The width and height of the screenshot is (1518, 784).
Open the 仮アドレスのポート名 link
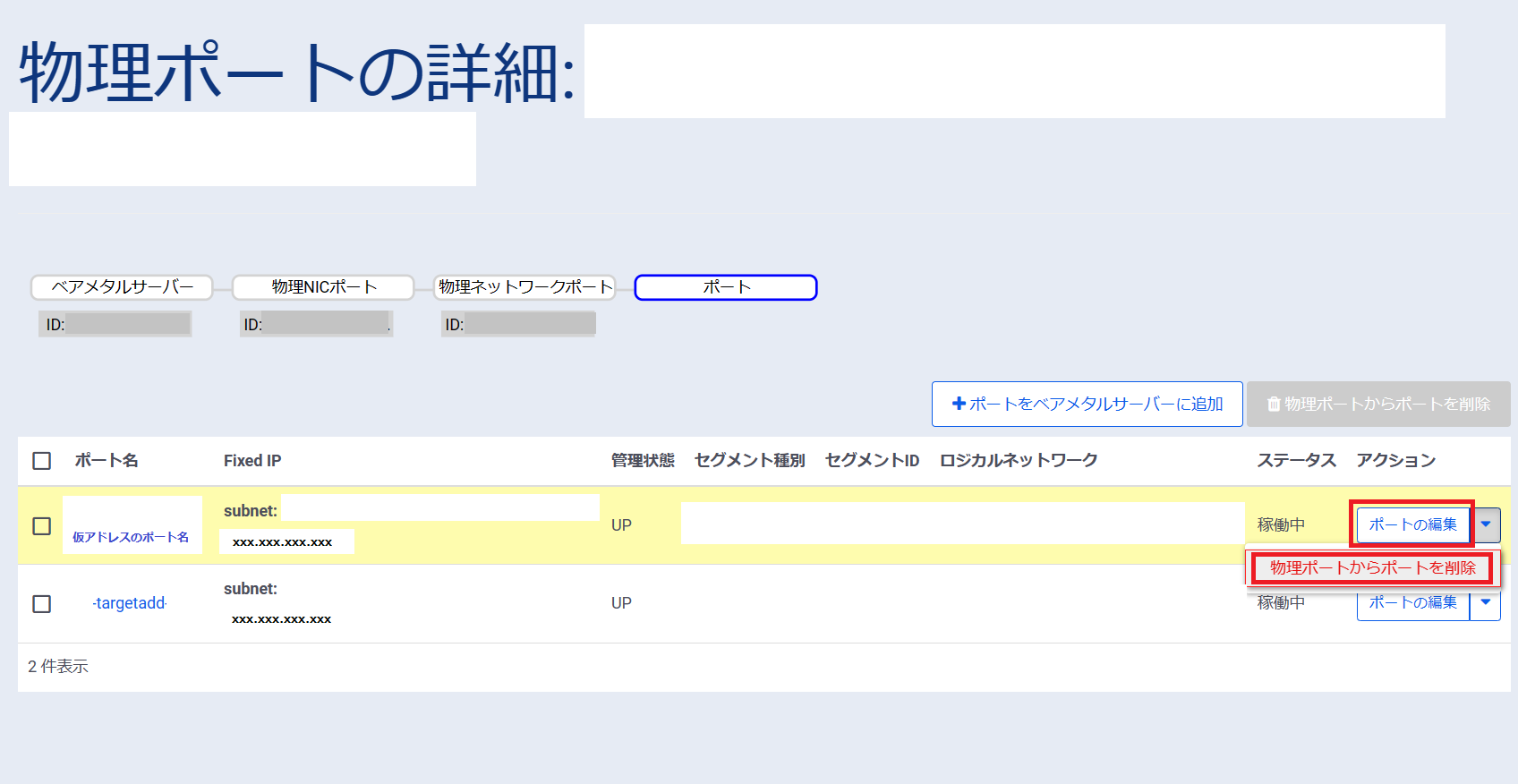point(131,537)
